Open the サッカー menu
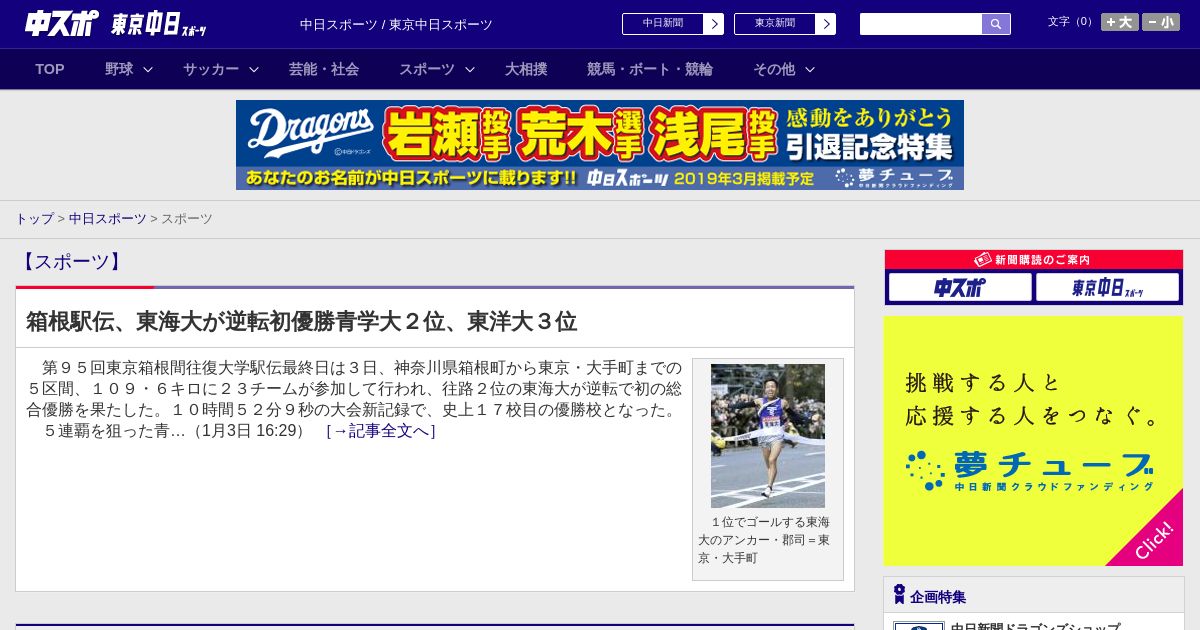 (x=211, y=69)
